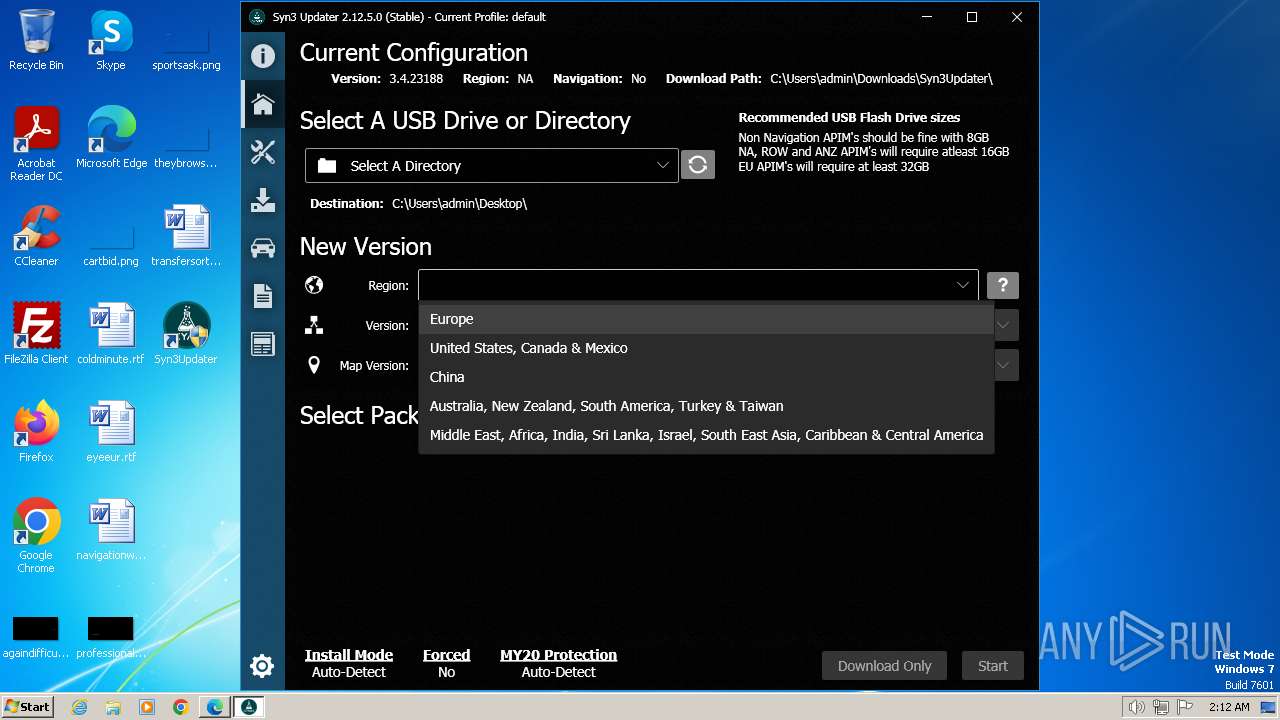Click the Start button in Syn3 Updater
The image size is (1280, 720).
coord(993,666)
